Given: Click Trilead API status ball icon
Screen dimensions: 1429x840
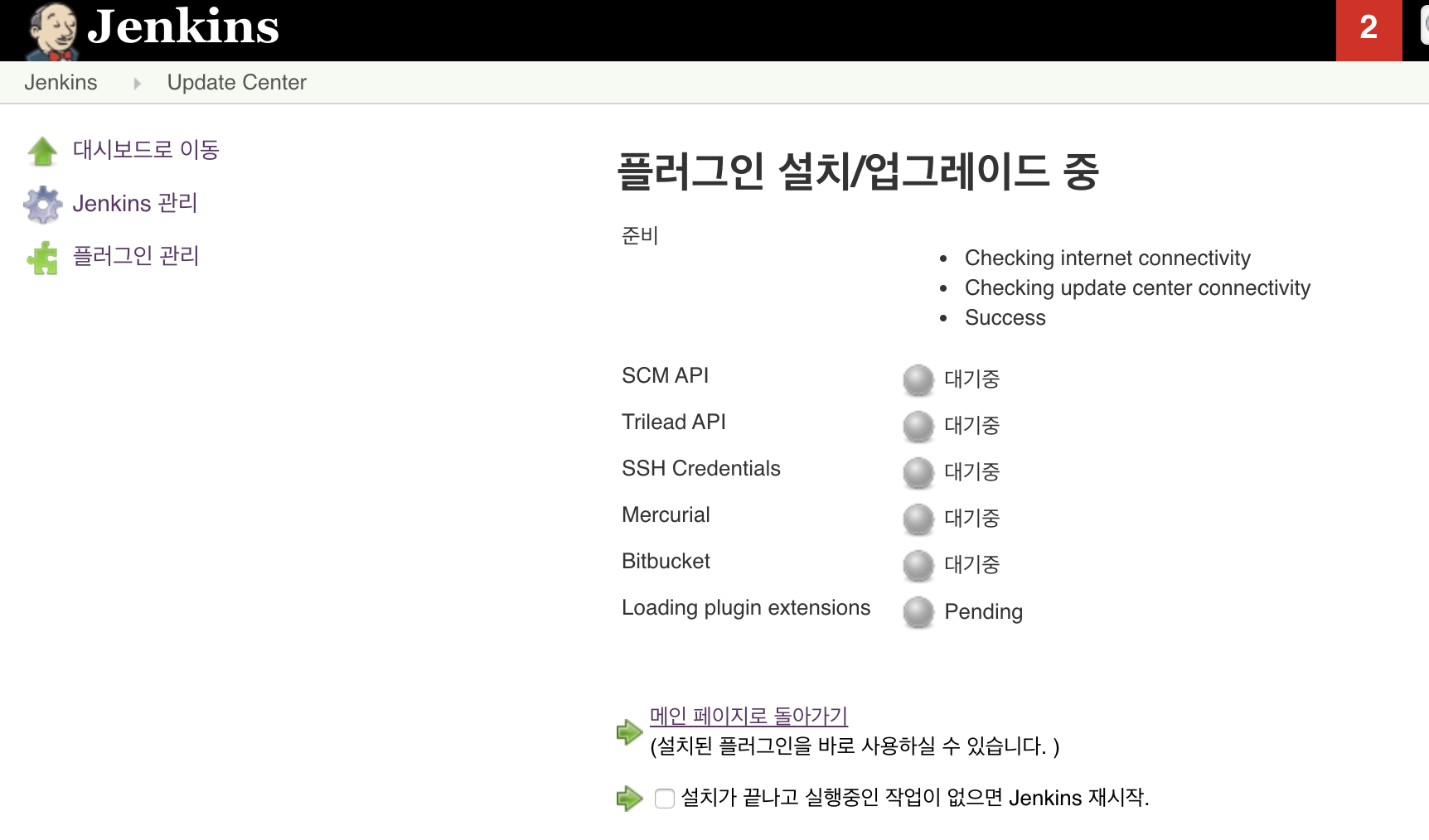Looking at the screenshot, I should (918, 427).
